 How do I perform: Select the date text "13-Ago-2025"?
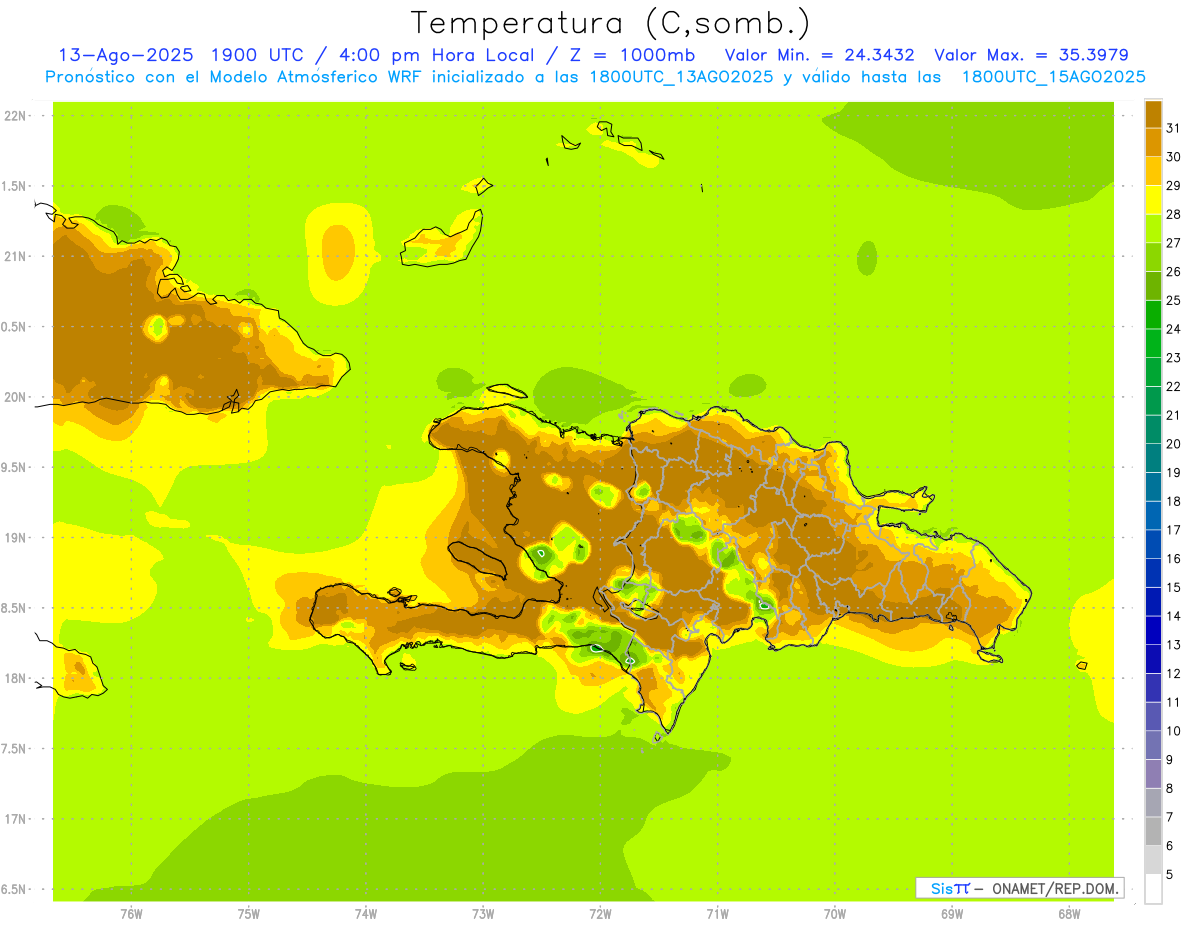tap(126, 55)
